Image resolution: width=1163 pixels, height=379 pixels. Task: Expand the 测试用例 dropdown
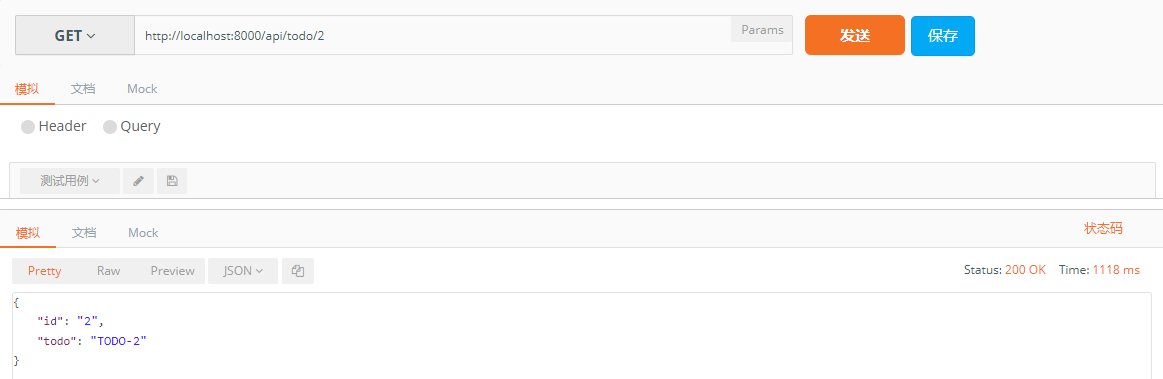pos(70,181)
